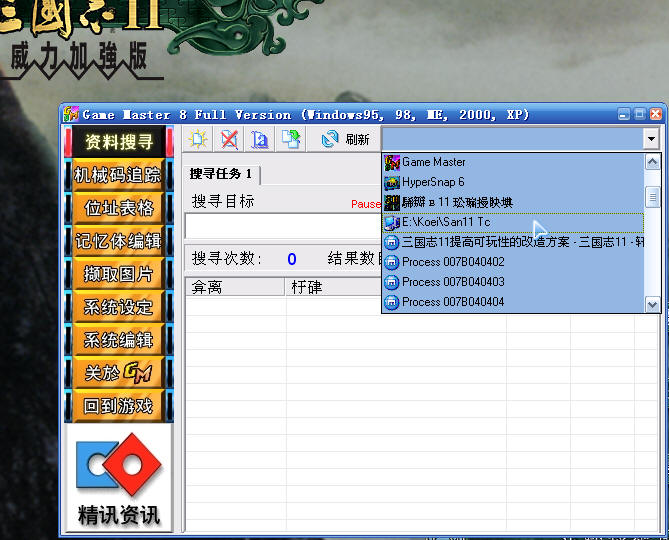The image size is (669, 540).
Task: Select Process 007B040402 from list
Action: 452,262
